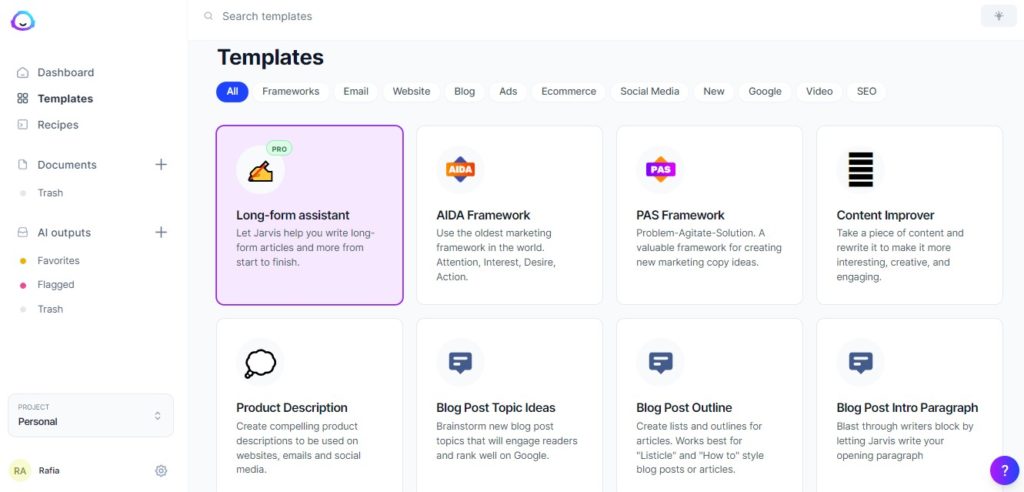Switch to the SEO filter tab
1024x492 pixels.
pyautogui.click(x=867, y=91)
